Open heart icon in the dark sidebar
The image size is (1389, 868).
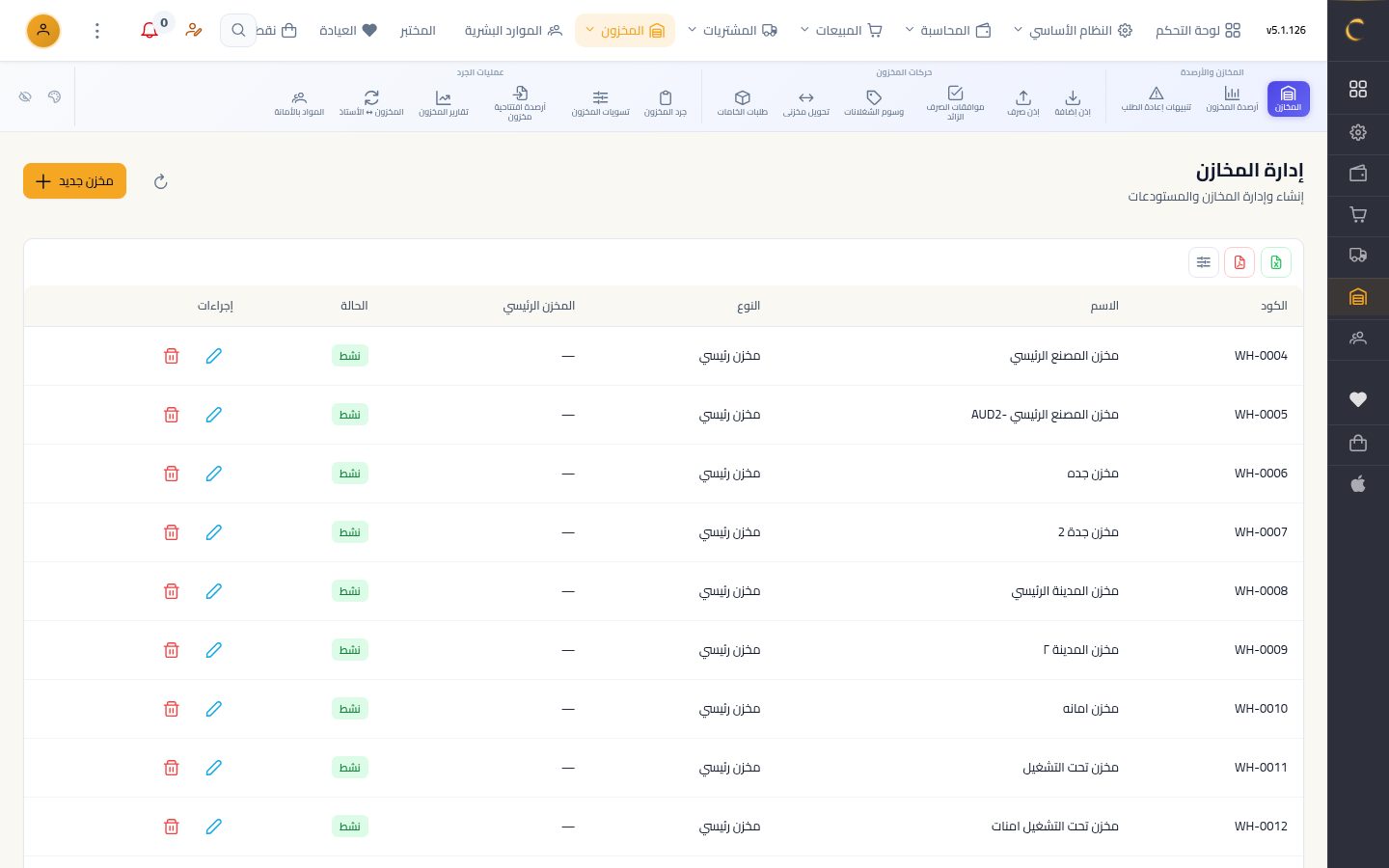(1358, 399)
